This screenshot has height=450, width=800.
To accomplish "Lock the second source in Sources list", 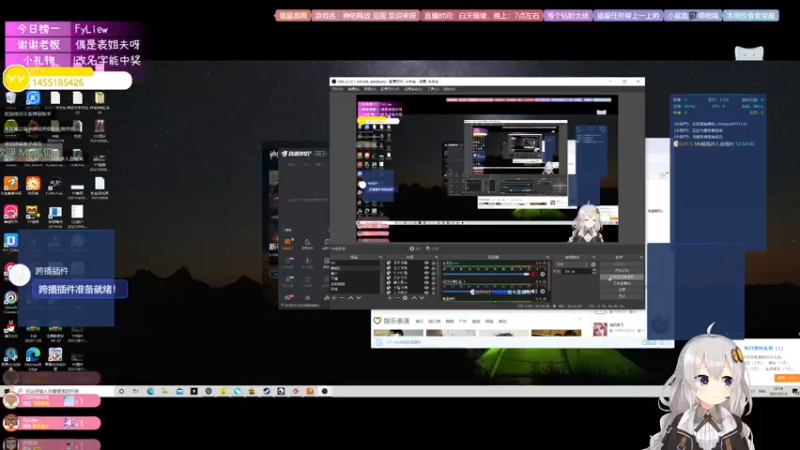I will point(433,268).
